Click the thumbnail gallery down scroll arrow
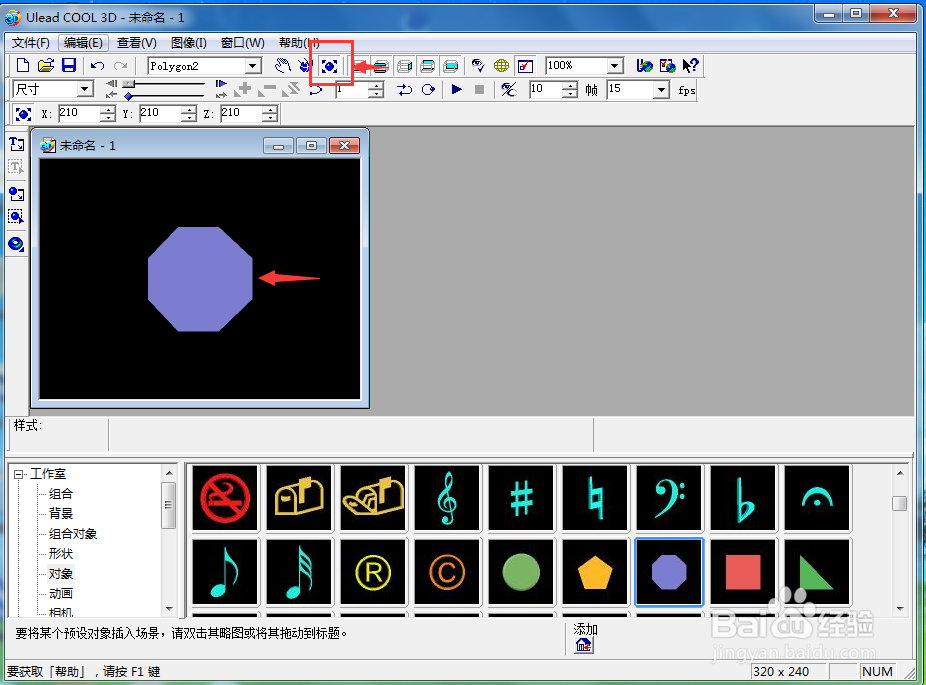This screenshot has height=685, width=926. [899, 608]
